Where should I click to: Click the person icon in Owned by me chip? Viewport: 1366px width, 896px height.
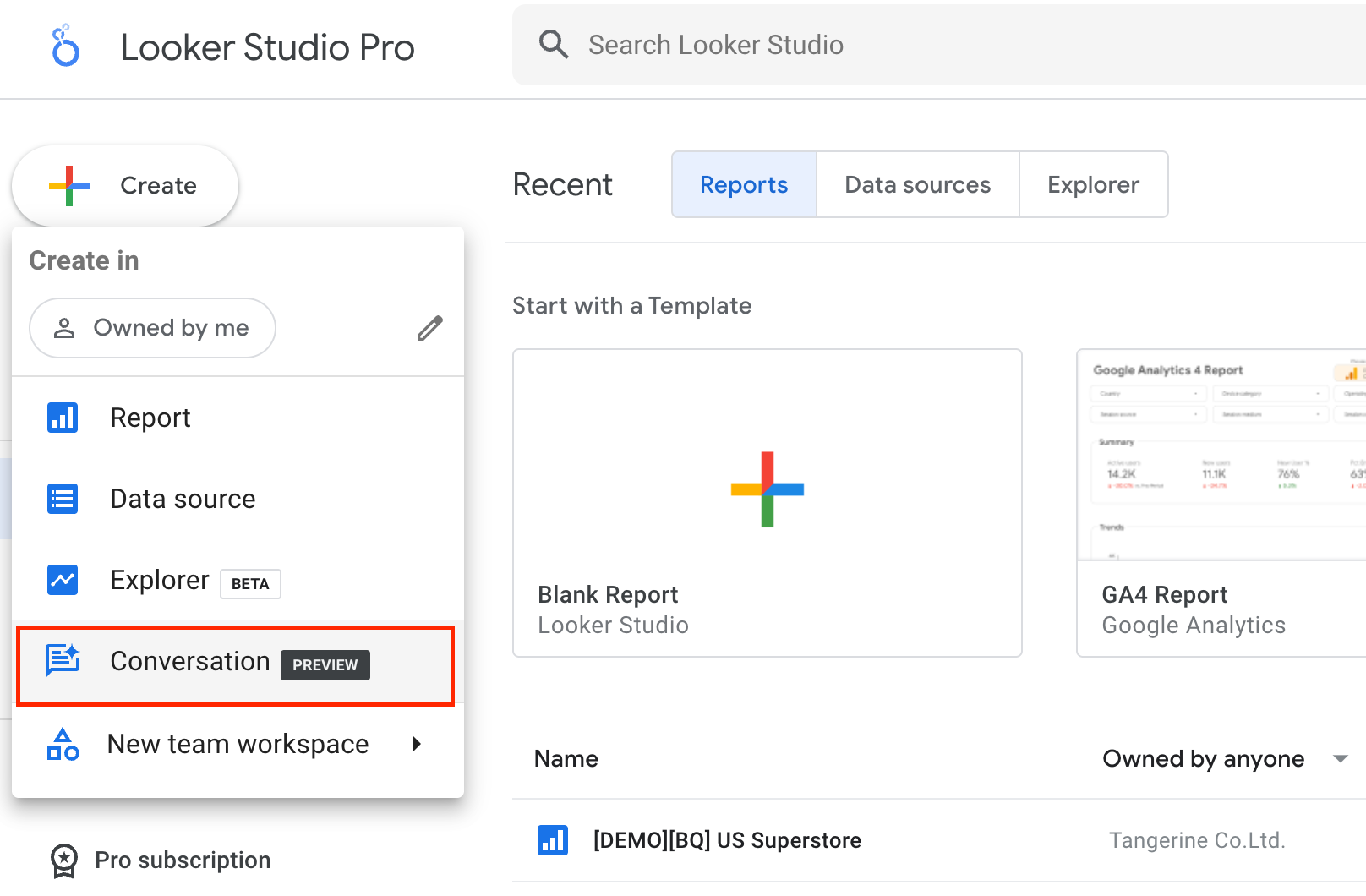pyautogui.click(x=64, y=328)
